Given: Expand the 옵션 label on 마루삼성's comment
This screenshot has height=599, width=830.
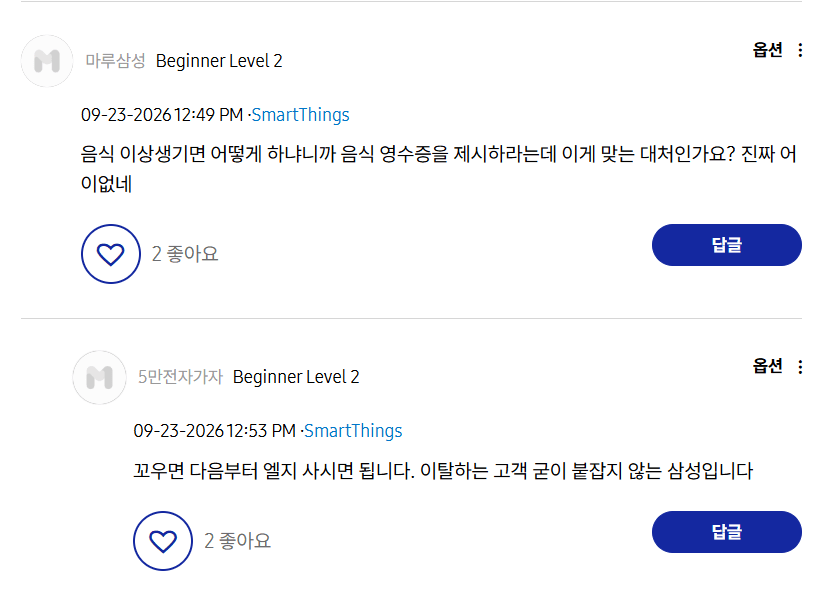Looking at the screenshot, I should tap(768, 50).
